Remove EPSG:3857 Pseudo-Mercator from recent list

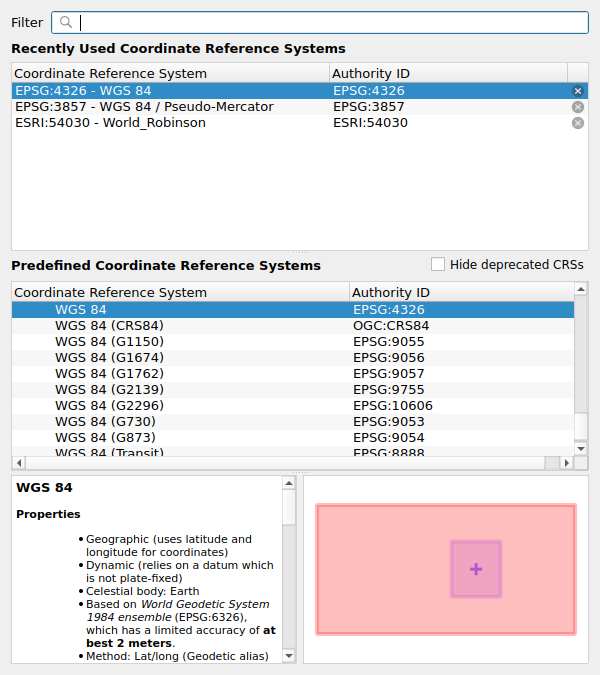click(x=578, y=107)
